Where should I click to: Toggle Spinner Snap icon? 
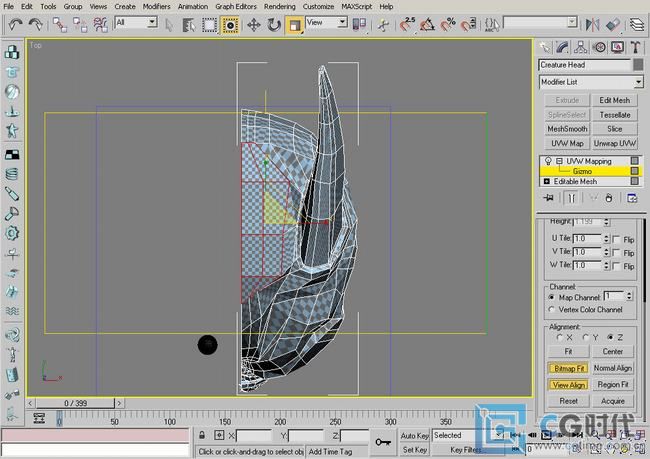click(x=468, y=25)
